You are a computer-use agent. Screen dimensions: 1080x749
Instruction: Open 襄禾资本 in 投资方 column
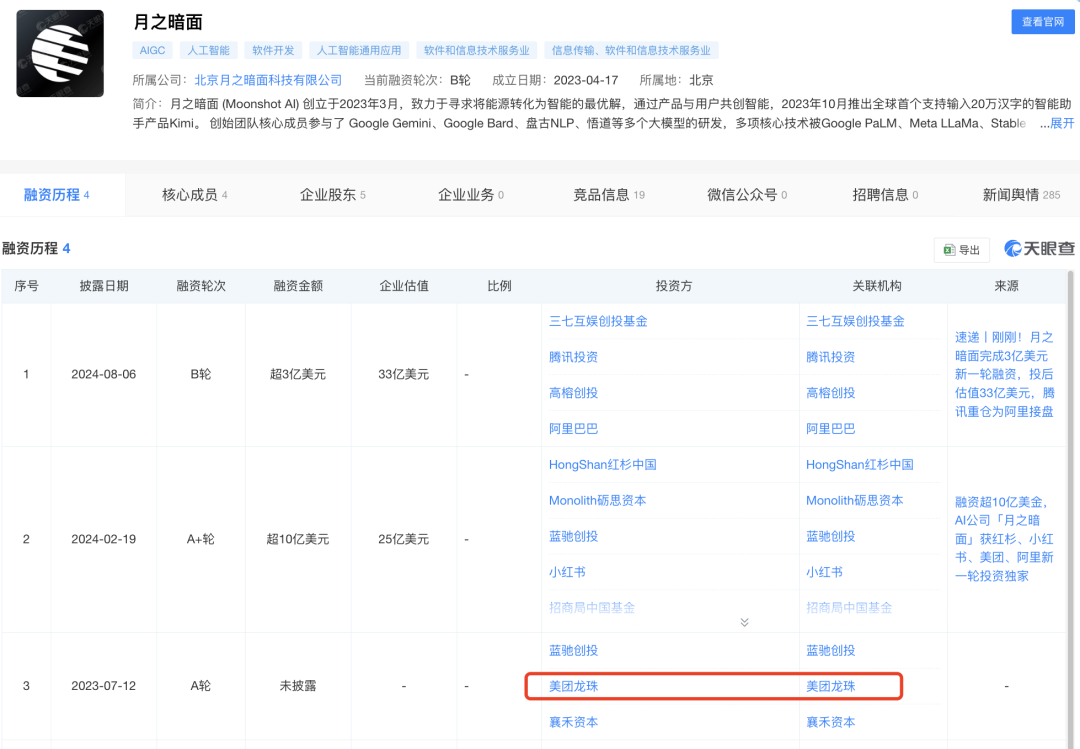(573, 722)
